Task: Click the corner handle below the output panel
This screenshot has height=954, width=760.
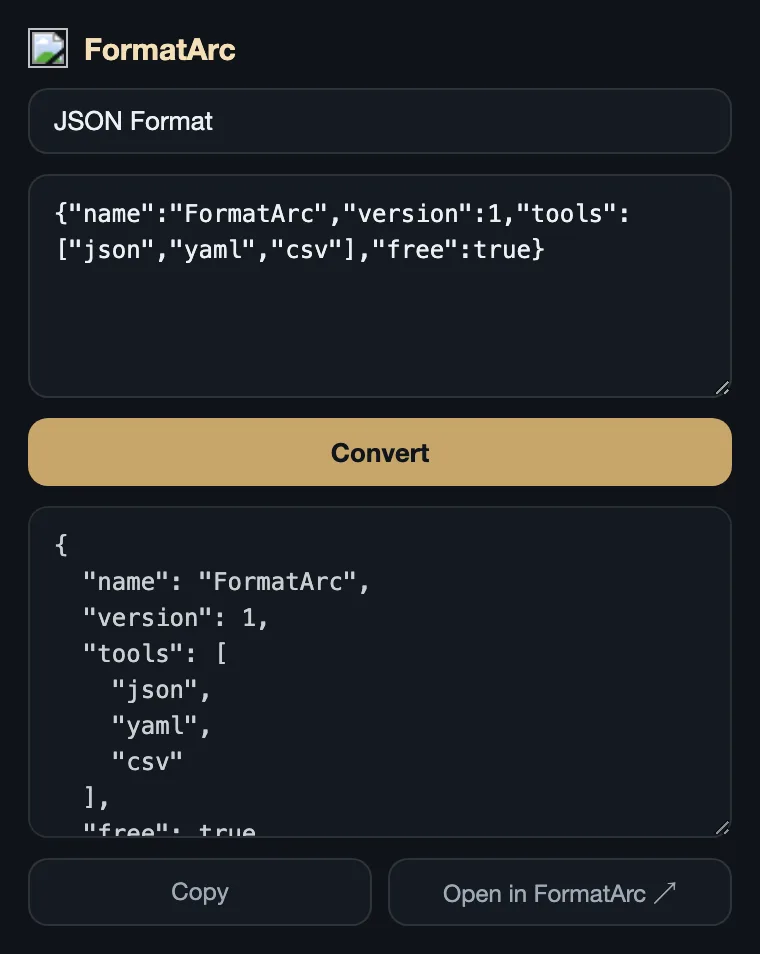Action: click(x=722, y=828)
